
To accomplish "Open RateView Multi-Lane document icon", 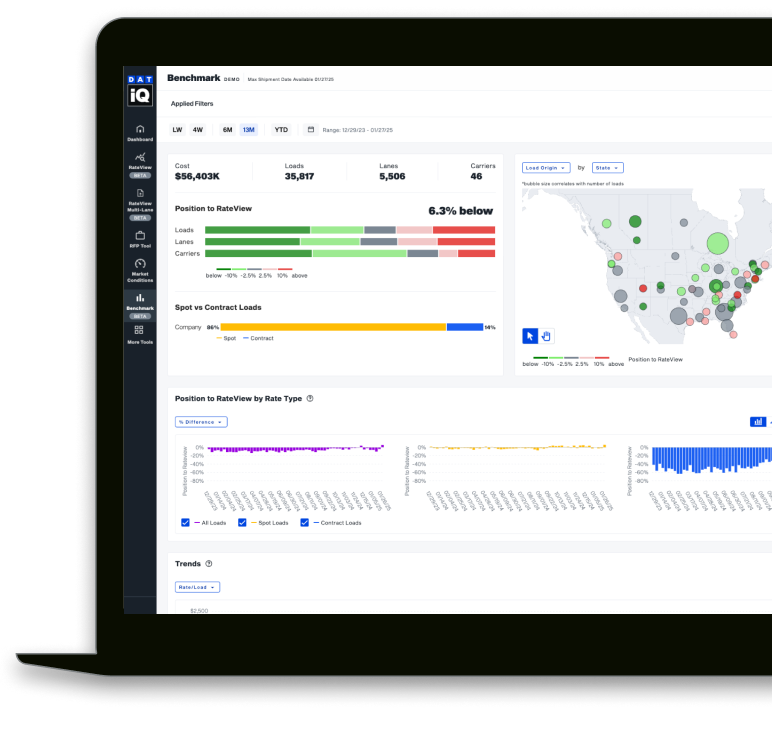I will point(140,194).
